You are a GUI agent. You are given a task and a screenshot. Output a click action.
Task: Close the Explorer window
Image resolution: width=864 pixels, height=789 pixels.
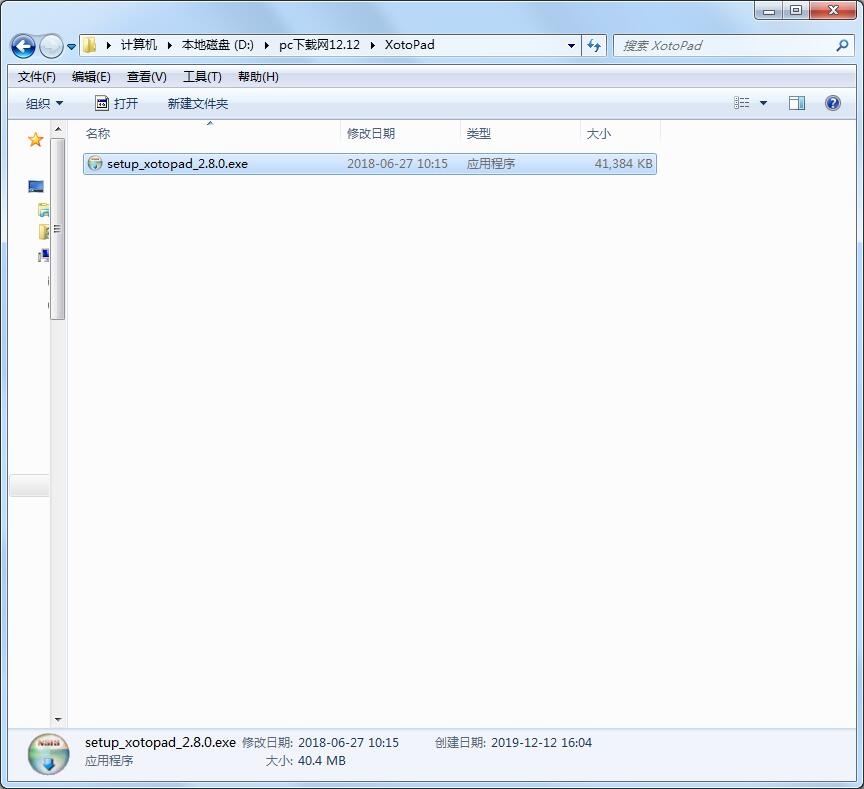833,10
